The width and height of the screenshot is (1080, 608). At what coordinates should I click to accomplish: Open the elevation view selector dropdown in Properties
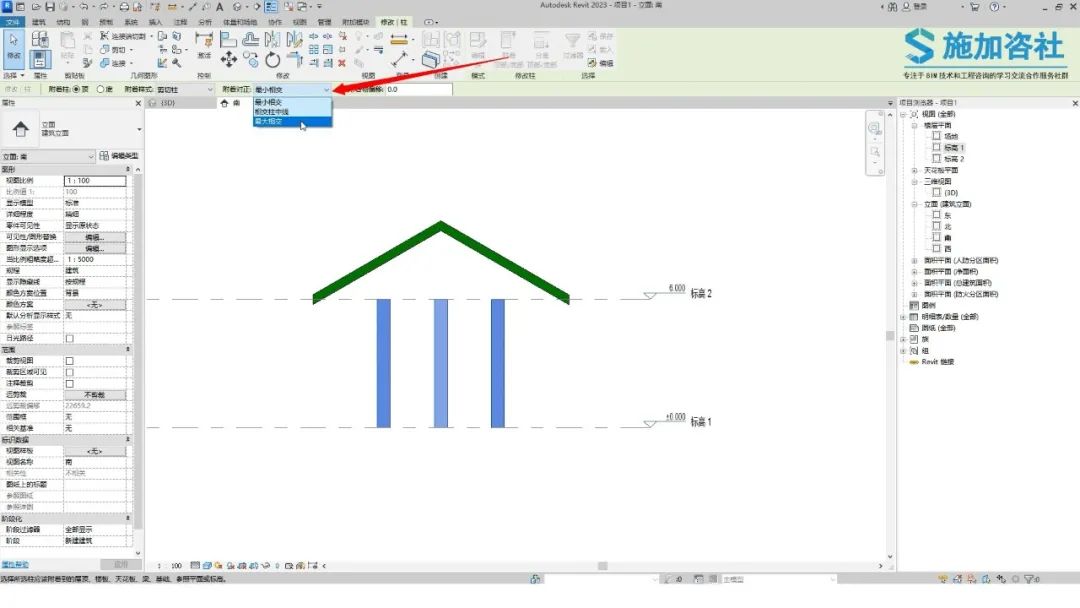click(x=48, y=157)
